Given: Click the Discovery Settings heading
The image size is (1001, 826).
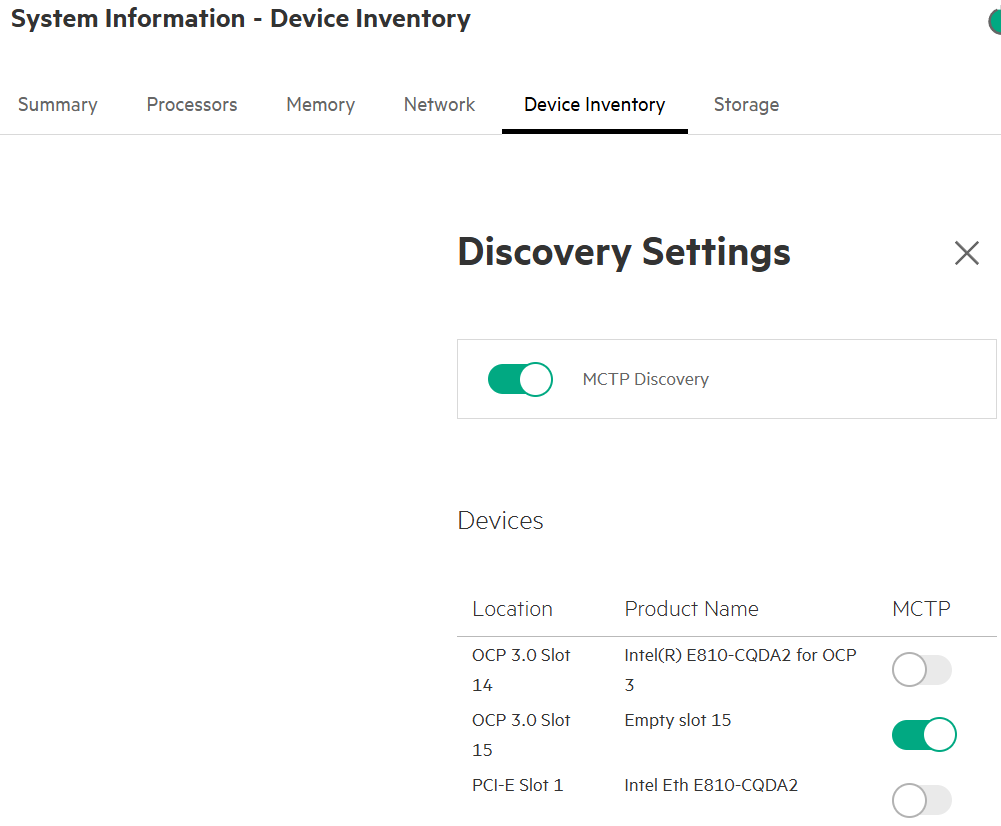Looking at the screenshot, I should 622,252.
